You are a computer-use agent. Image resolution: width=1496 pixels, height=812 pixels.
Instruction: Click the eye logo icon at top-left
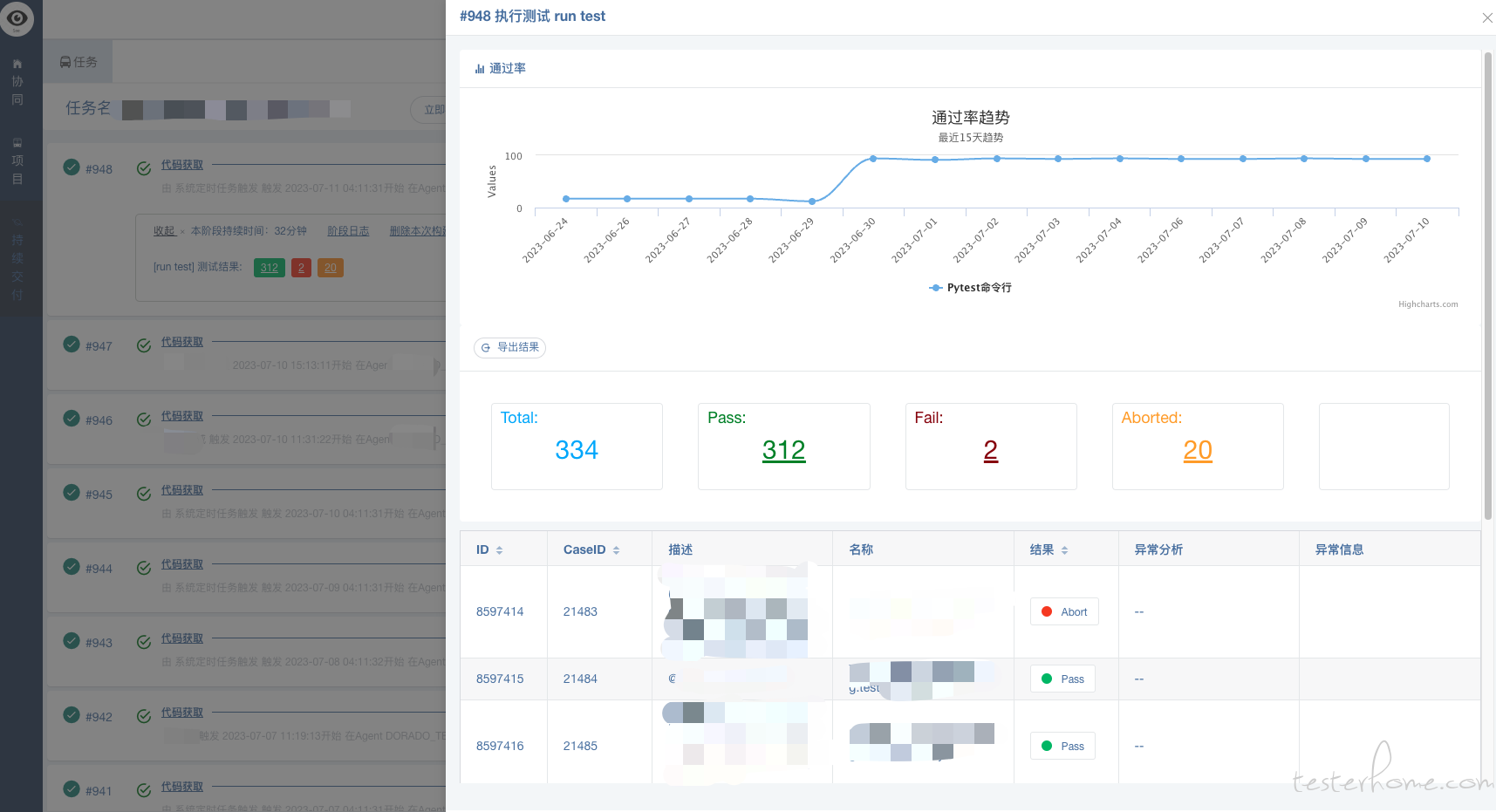17,17
